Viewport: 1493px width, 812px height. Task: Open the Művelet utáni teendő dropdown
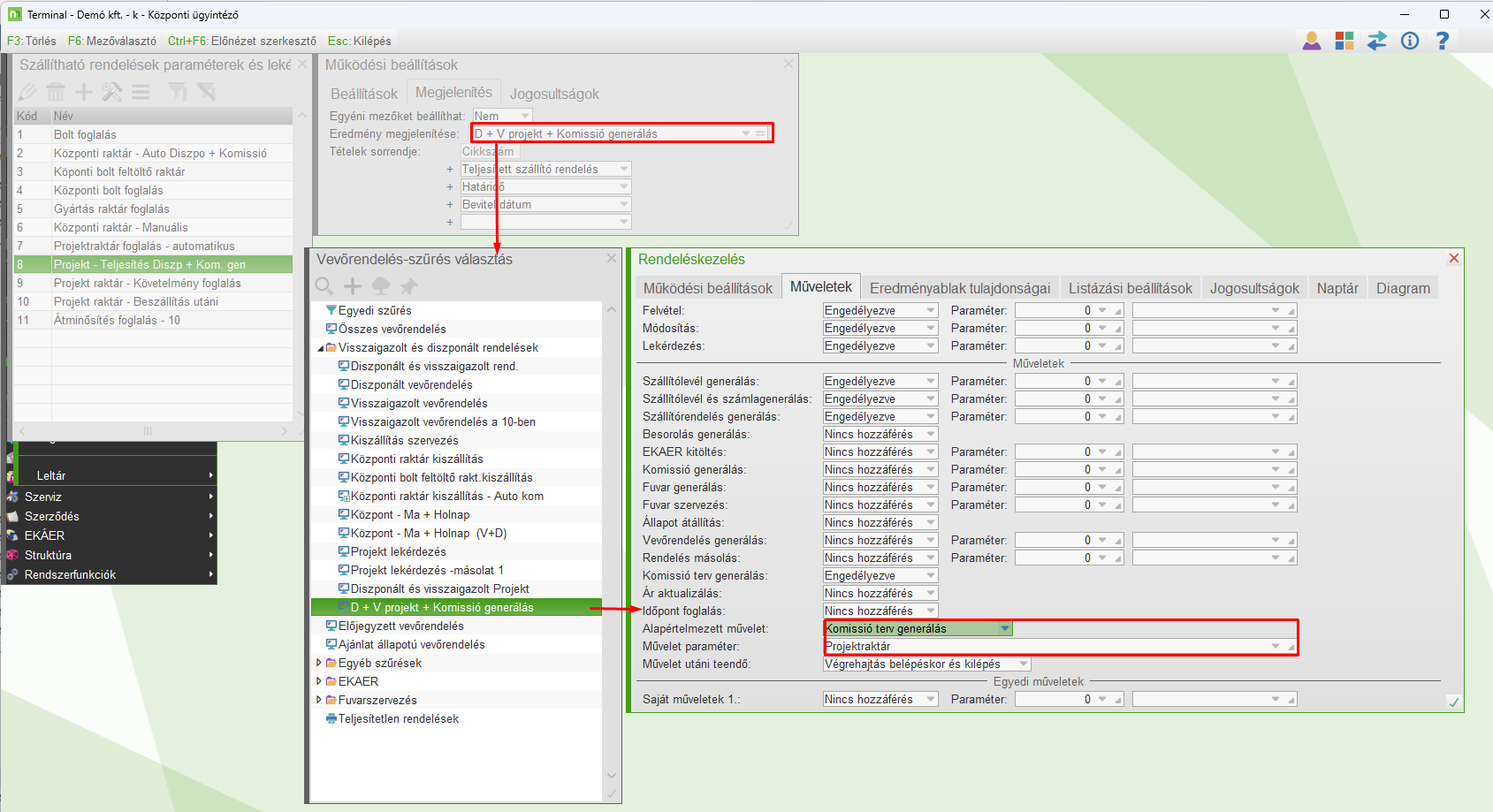point(1023,664)
